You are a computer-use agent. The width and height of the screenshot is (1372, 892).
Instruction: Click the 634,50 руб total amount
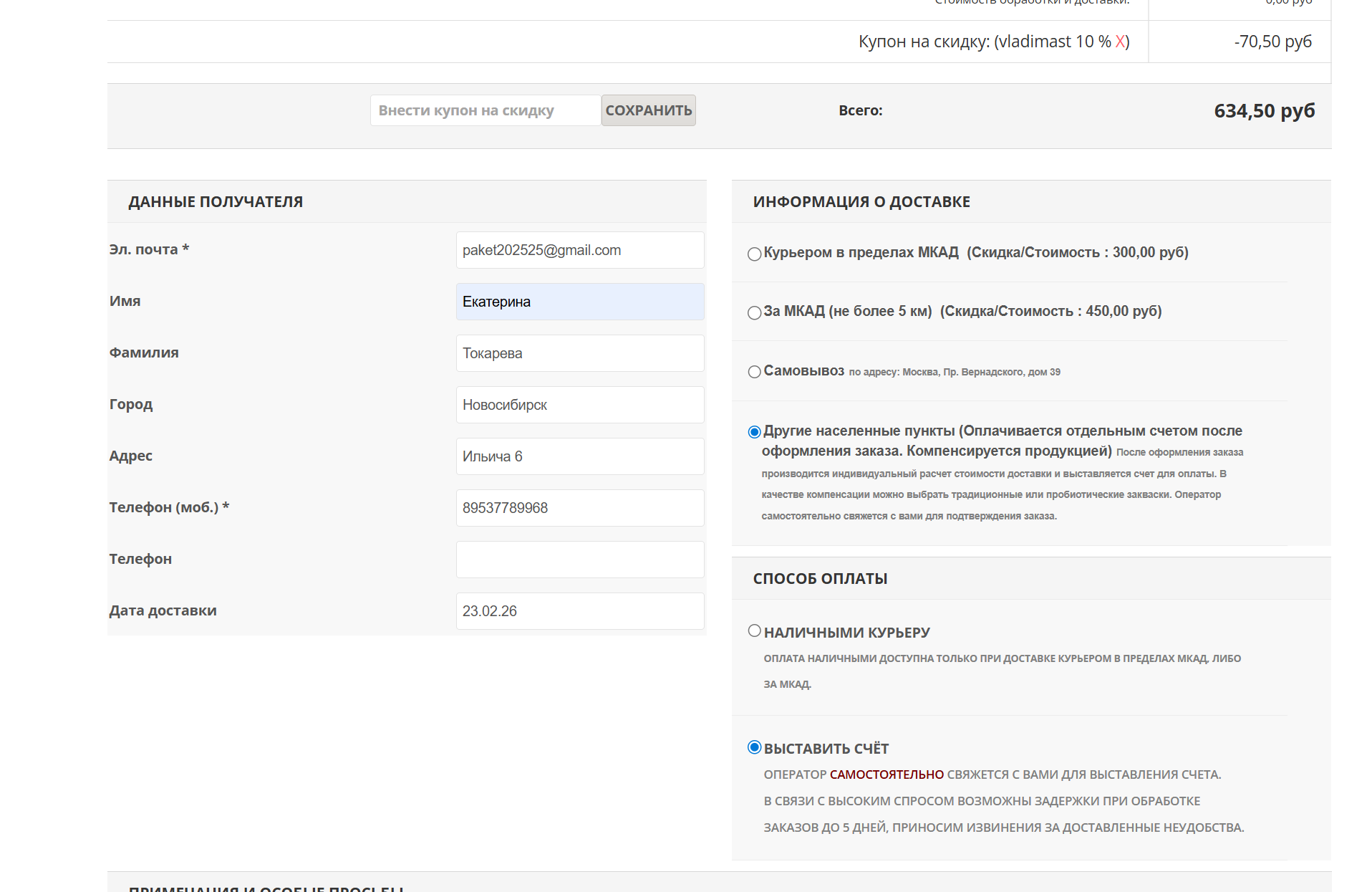click(x=1264, y=111)
